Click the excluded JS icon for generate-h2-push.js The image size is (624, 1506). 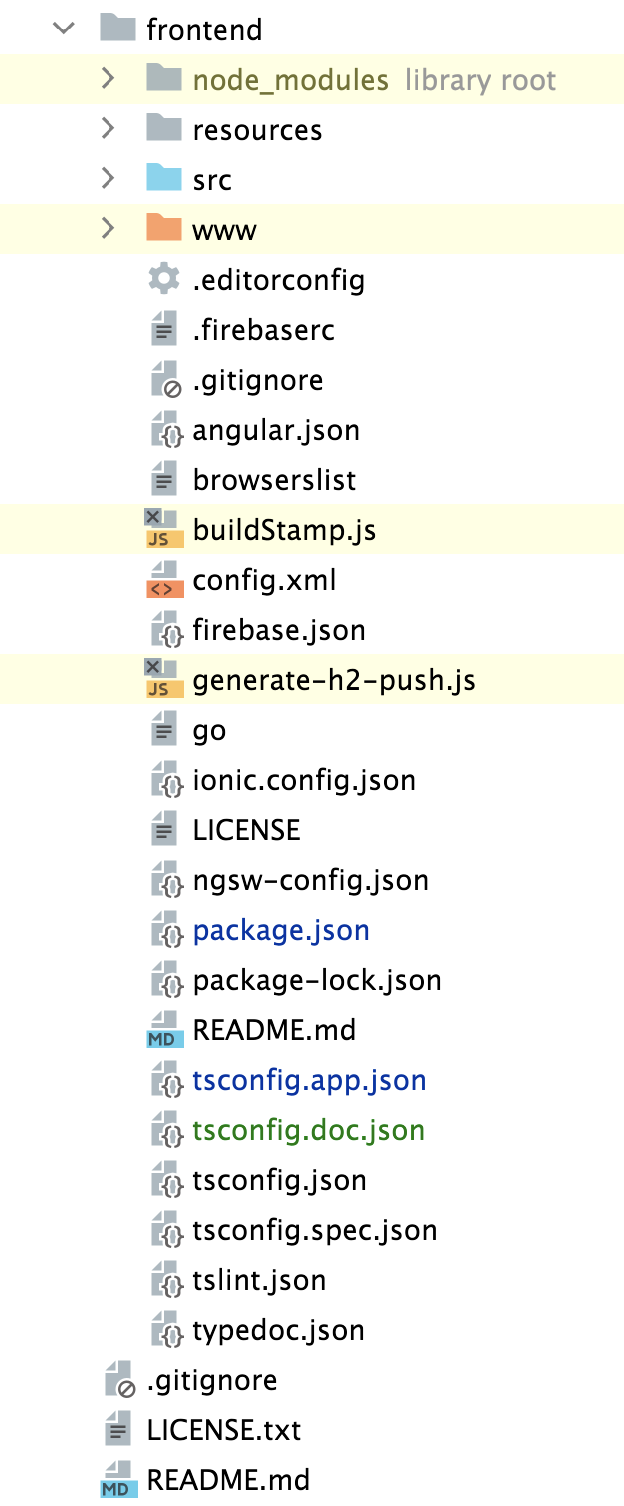(161, 680)
